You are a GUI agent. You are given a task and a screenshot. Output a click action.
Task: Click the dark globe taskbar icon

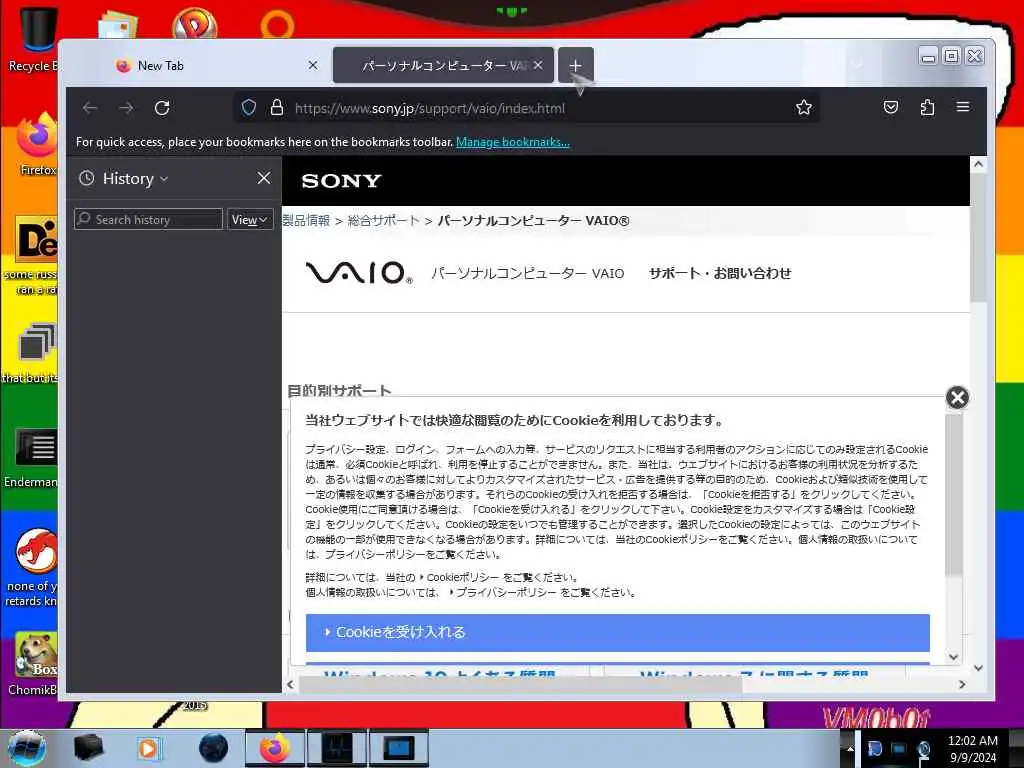(x=213, y=748)
